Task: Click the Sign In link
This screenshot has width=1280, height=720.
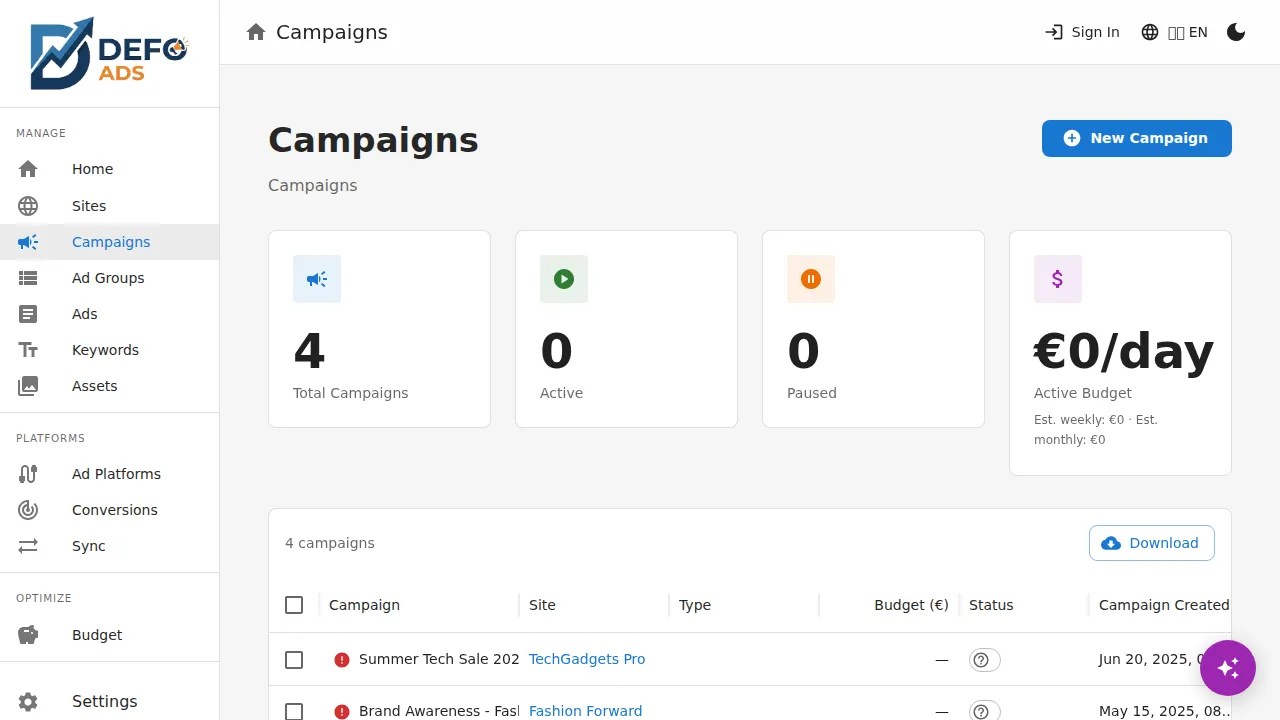Action: (x=1082, y=32)
